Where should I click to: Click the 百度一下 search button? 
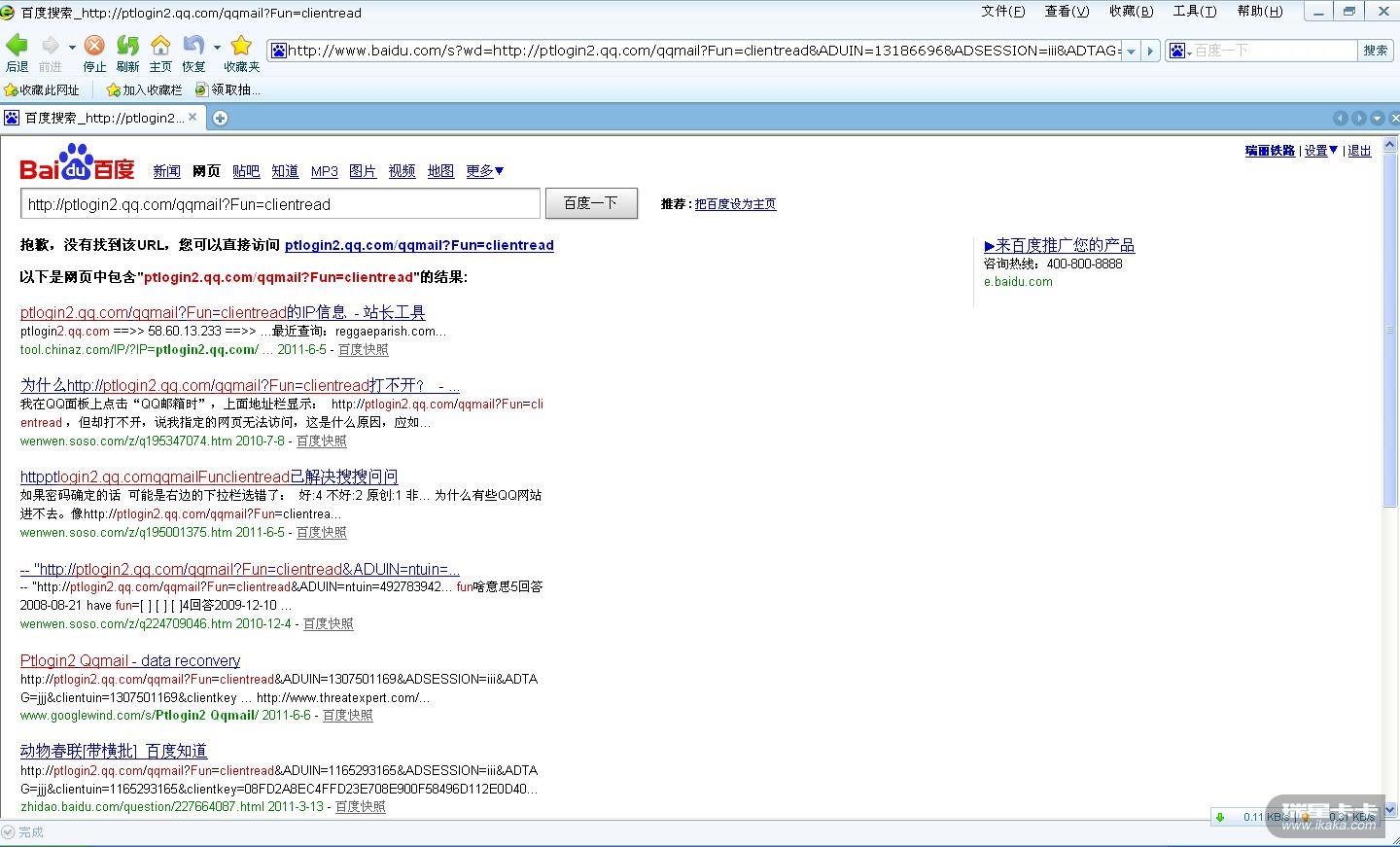pos(591,203)
